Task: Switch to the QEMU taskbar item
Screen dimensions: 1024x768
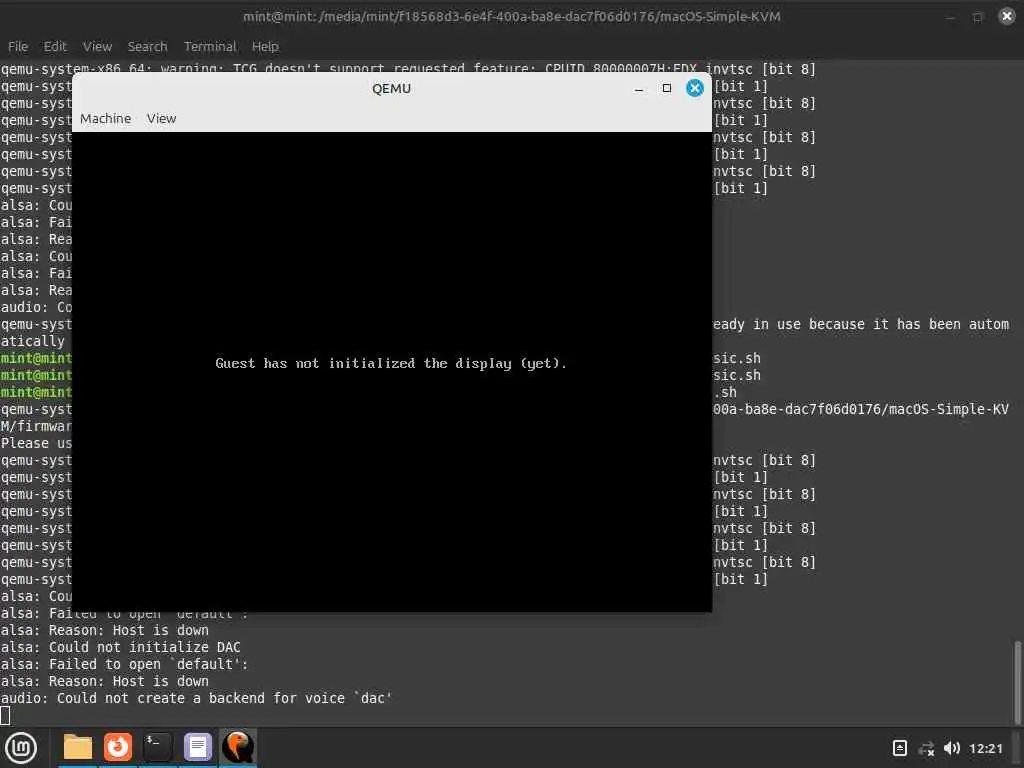Action: 238,747
